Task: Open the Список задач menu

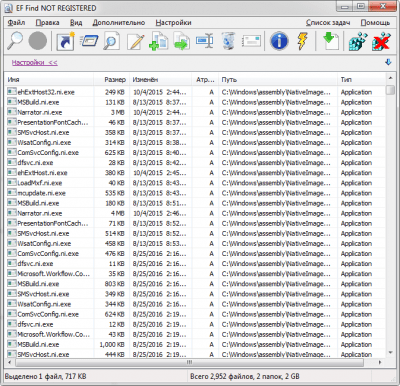Action: point(328,23)
